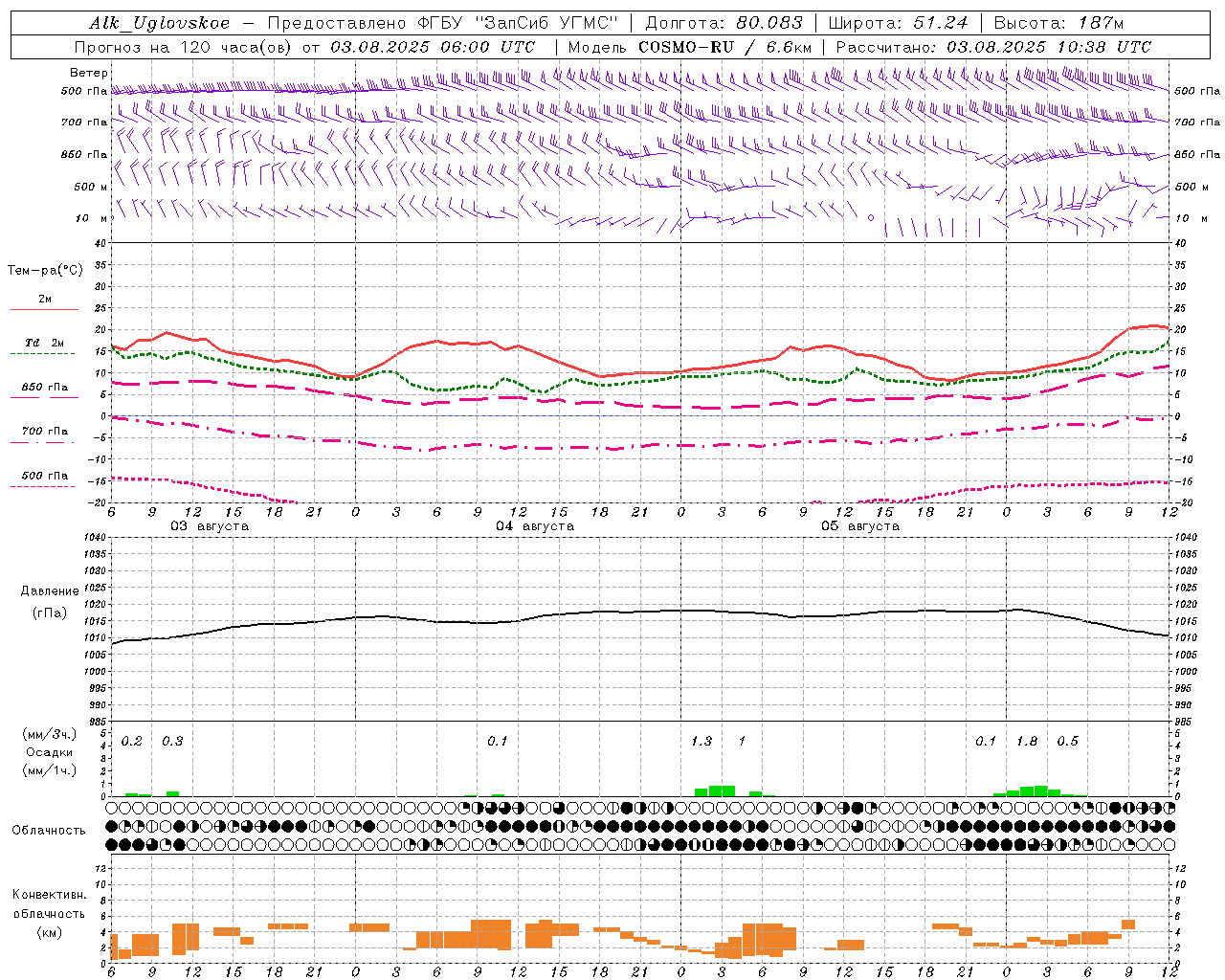
Task: Select 500 гПа in the temperature legend
Action: 45,476
